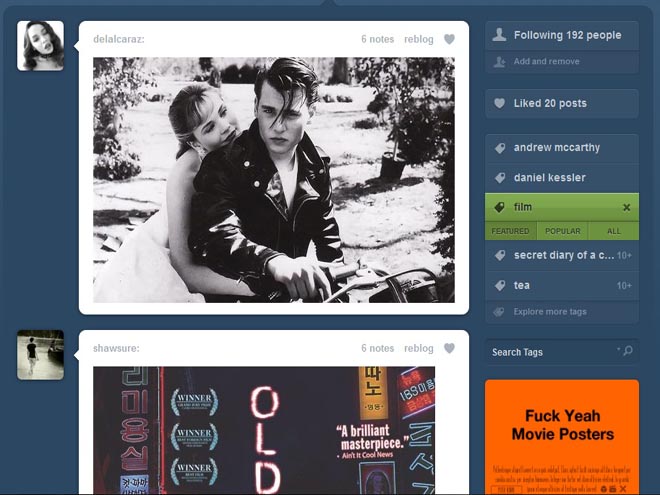The image size is (660, 495).
Task: Switch to the Popular tab
Action: pos(562,231)
